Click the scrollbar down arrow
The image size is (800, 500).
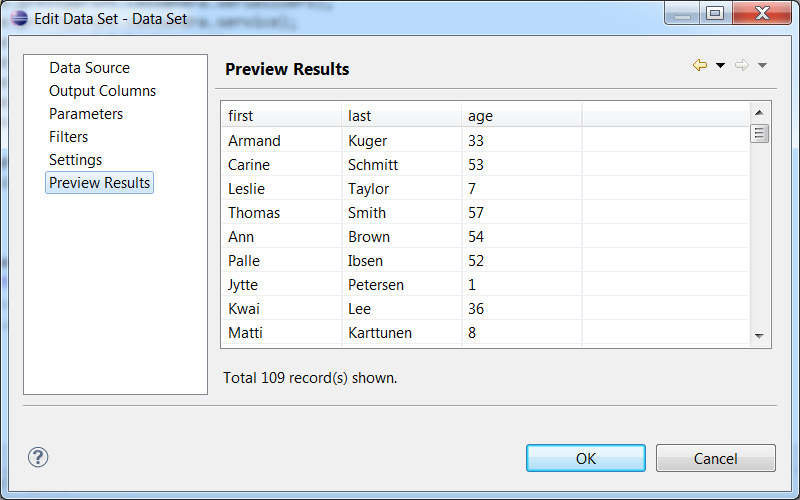759,337
